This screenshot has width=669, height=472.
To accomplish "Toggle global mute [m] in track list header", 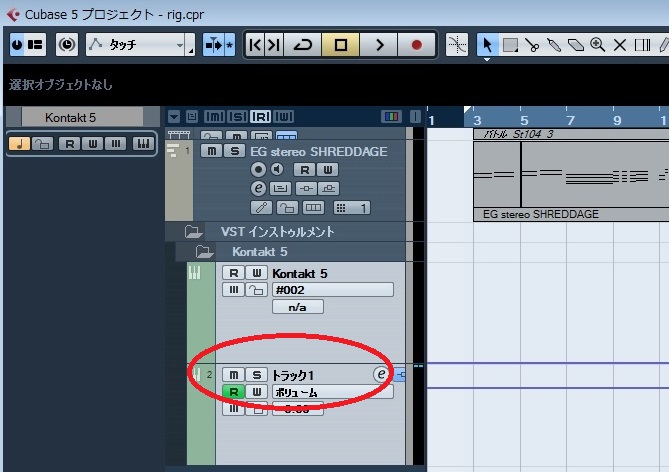I will pos(215,117).
